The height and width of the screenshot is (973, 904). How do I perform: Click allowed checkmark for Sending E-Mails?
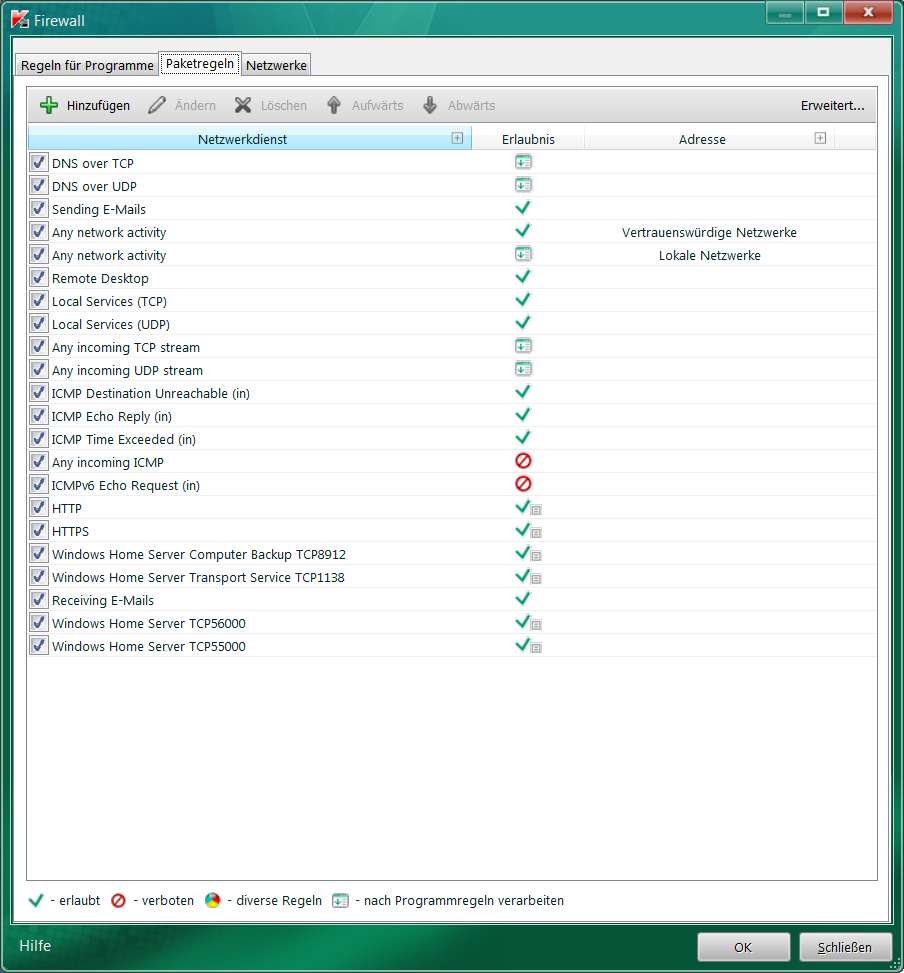click(523, 208)
